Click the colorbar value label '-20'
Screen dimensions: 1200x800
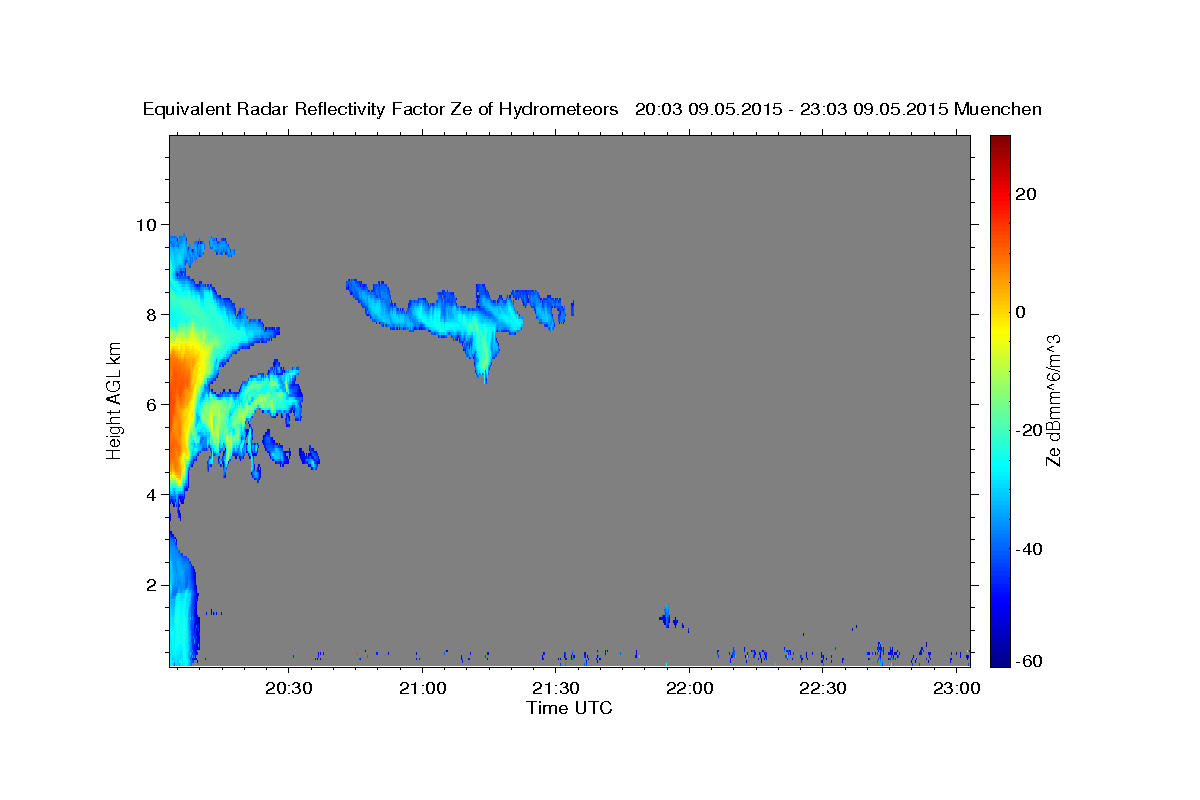point(1028,430)
